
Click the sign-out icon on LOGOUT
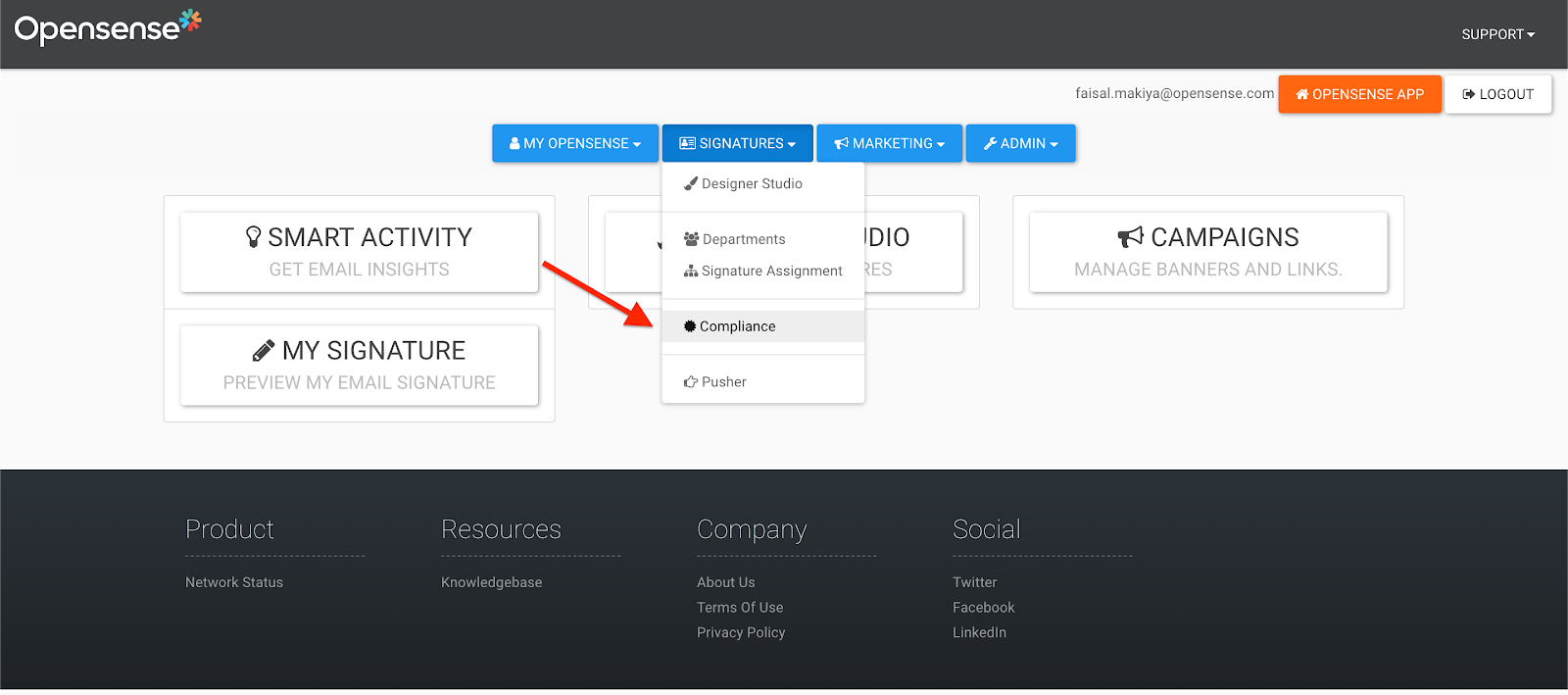tap(1469, 94)
